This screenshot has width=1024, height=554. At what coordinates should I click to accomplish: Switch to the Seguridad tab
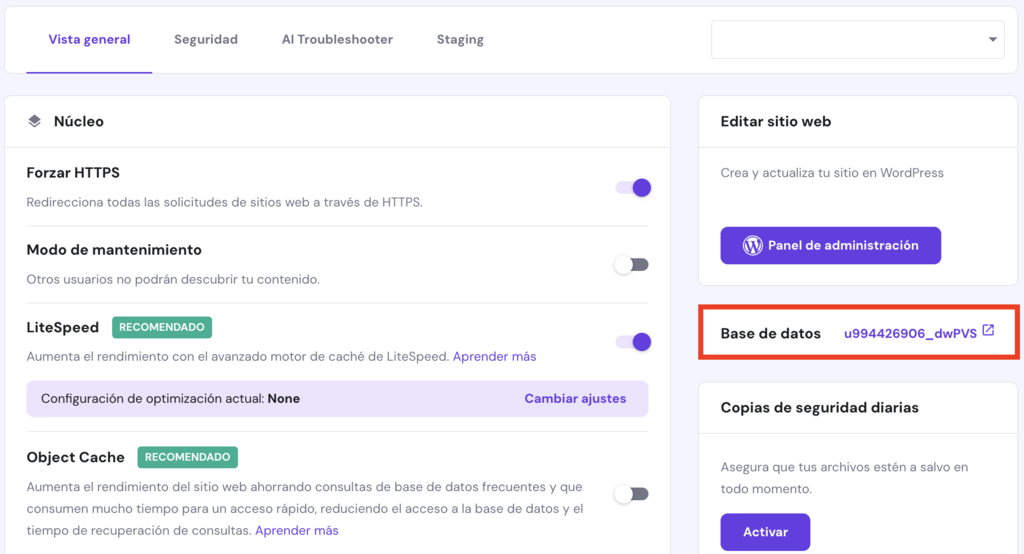click(x=206, y=40)
